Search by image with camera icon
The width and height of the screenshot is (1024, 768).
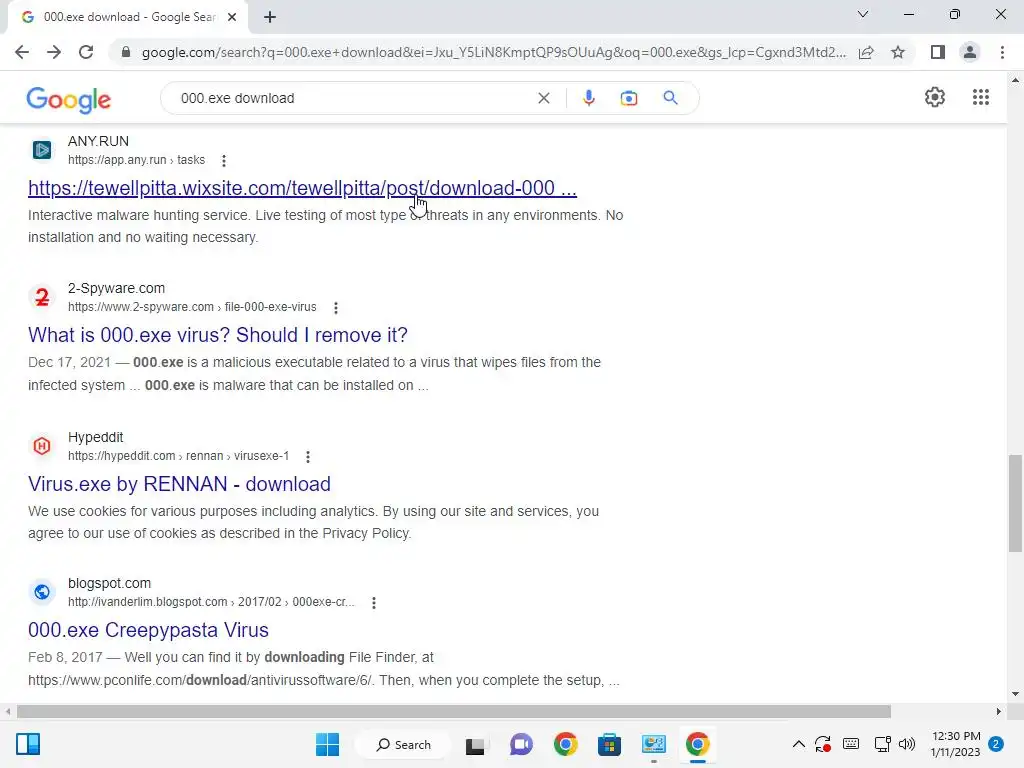(x=628, y=98)
